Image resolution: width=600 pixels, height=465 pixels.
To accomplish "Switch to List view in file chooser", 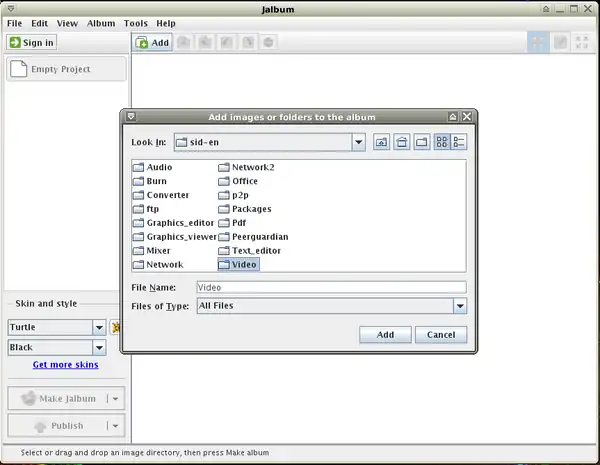I will pos(441,143).
